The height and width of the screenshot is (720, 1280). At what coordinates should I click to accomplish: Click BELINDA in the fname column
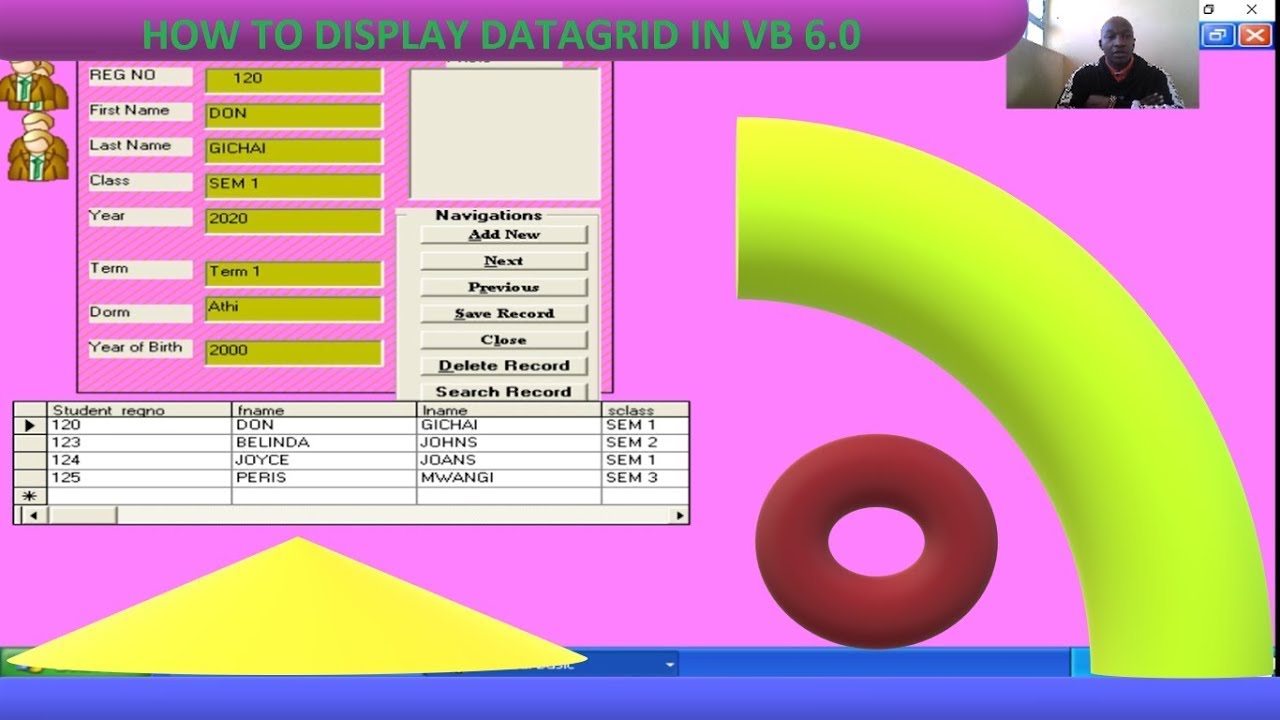coord(324,442)
